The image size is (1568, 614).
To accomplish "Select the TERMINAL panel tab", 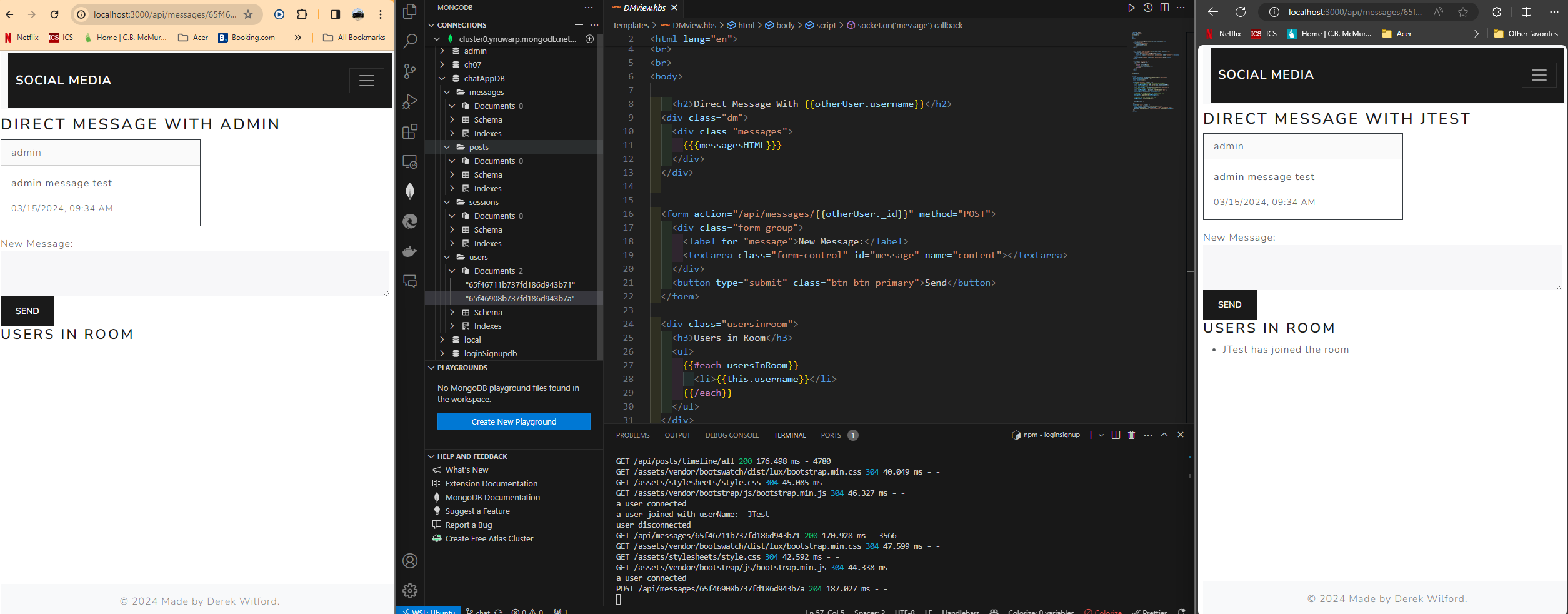I will pos(790,435).
